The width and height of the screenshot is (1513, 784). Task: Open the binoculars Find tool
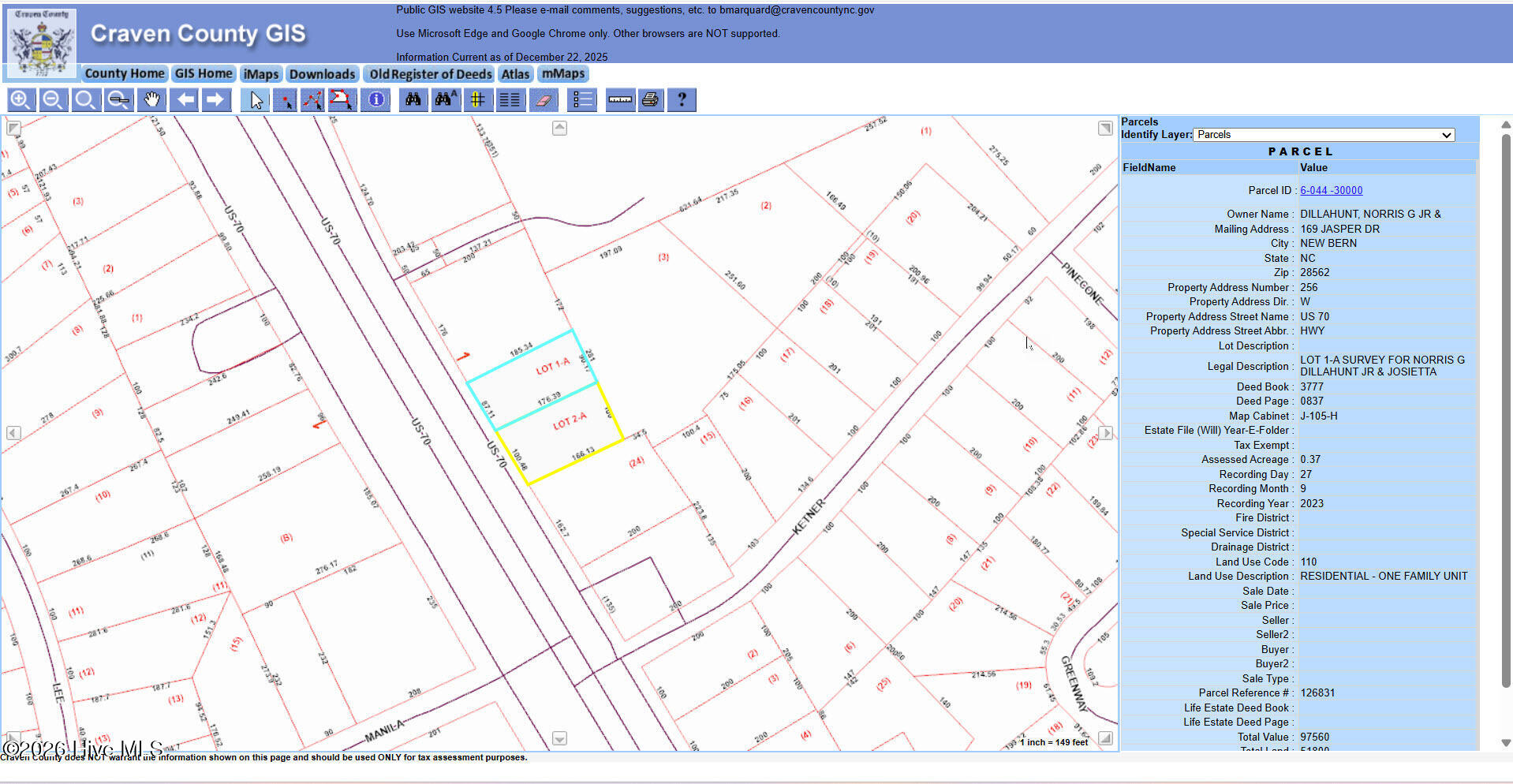[413, 100]
